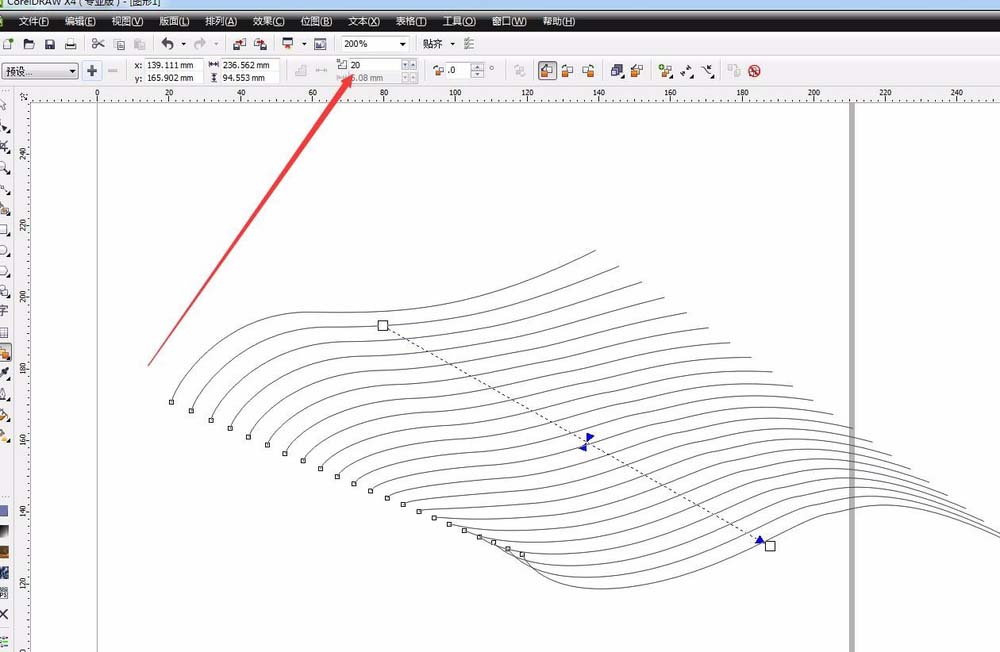
Task: Select the Interactive Blend tool in the toolbox
Action: [5, 352]
